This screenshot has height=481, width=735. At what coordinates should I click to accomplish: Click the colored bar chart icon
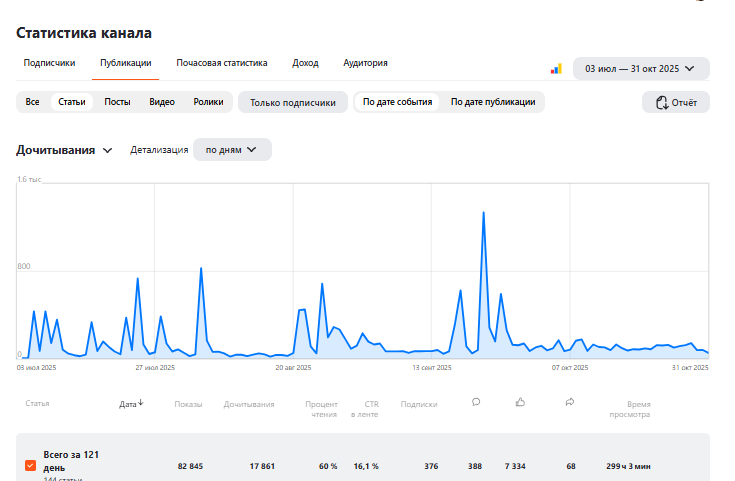[x=556, y=69]
